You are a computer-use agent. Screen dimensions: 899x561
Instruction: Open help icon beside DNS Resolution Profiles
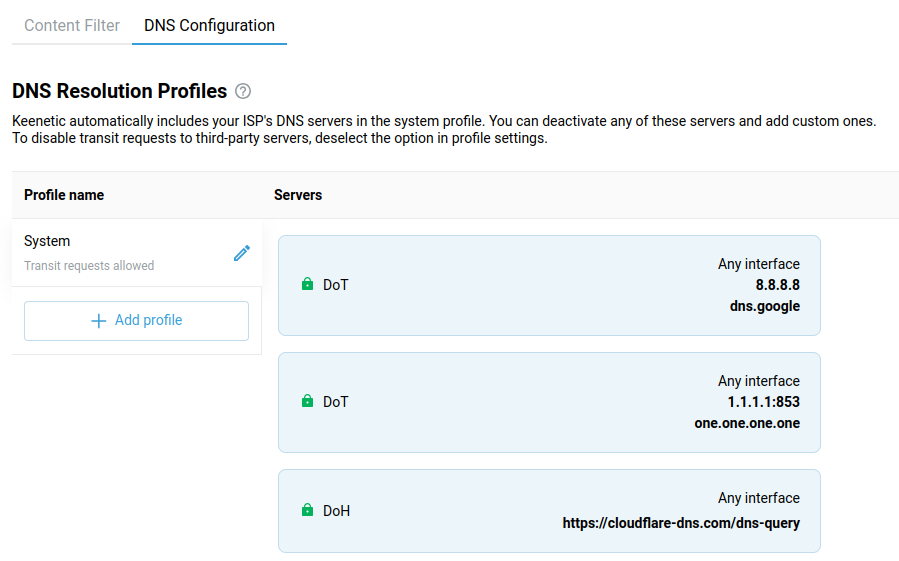point(243,92)
